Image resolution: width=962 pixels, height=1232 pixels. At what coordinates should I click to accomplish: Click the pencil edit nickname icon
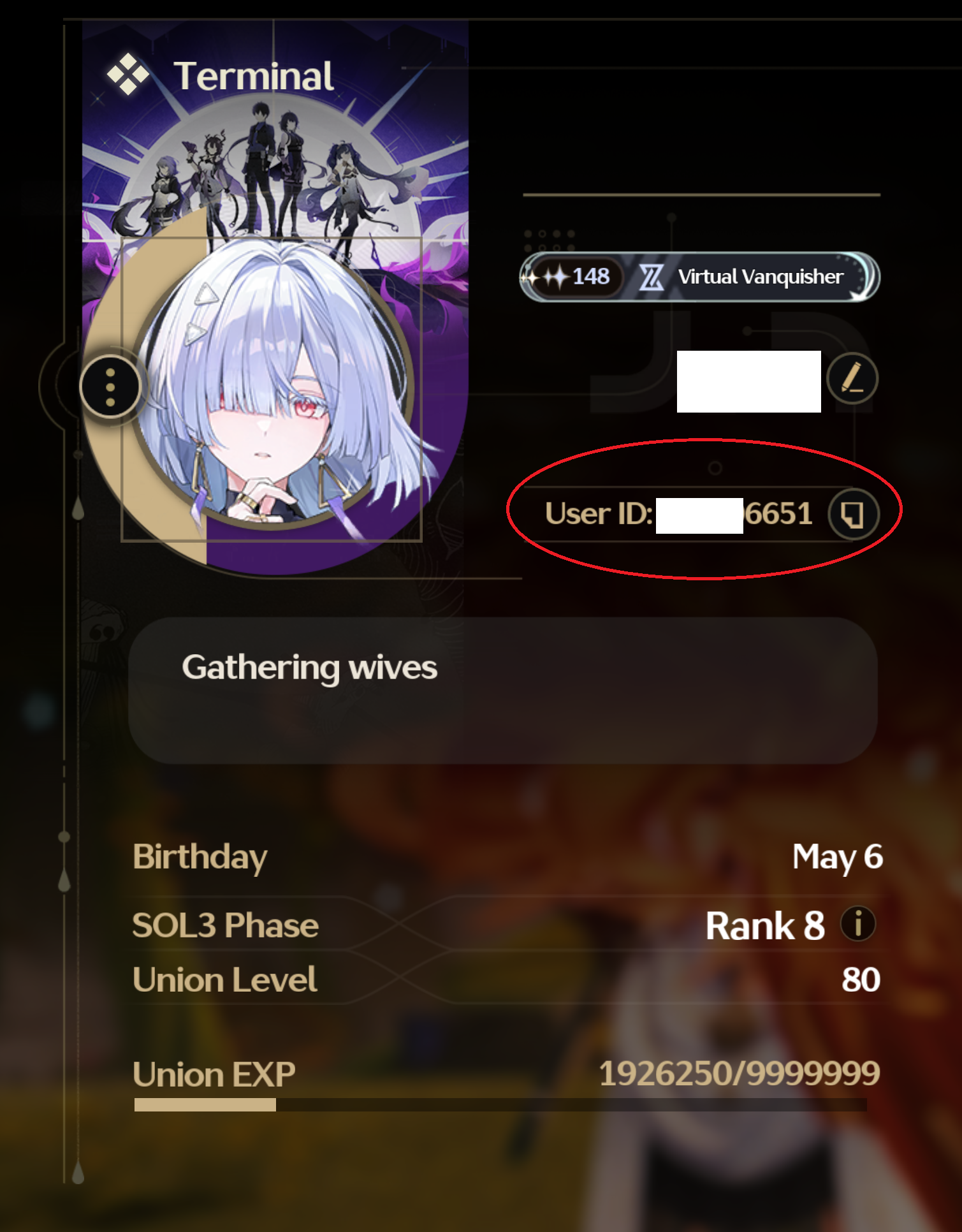(x=852, y=379)
